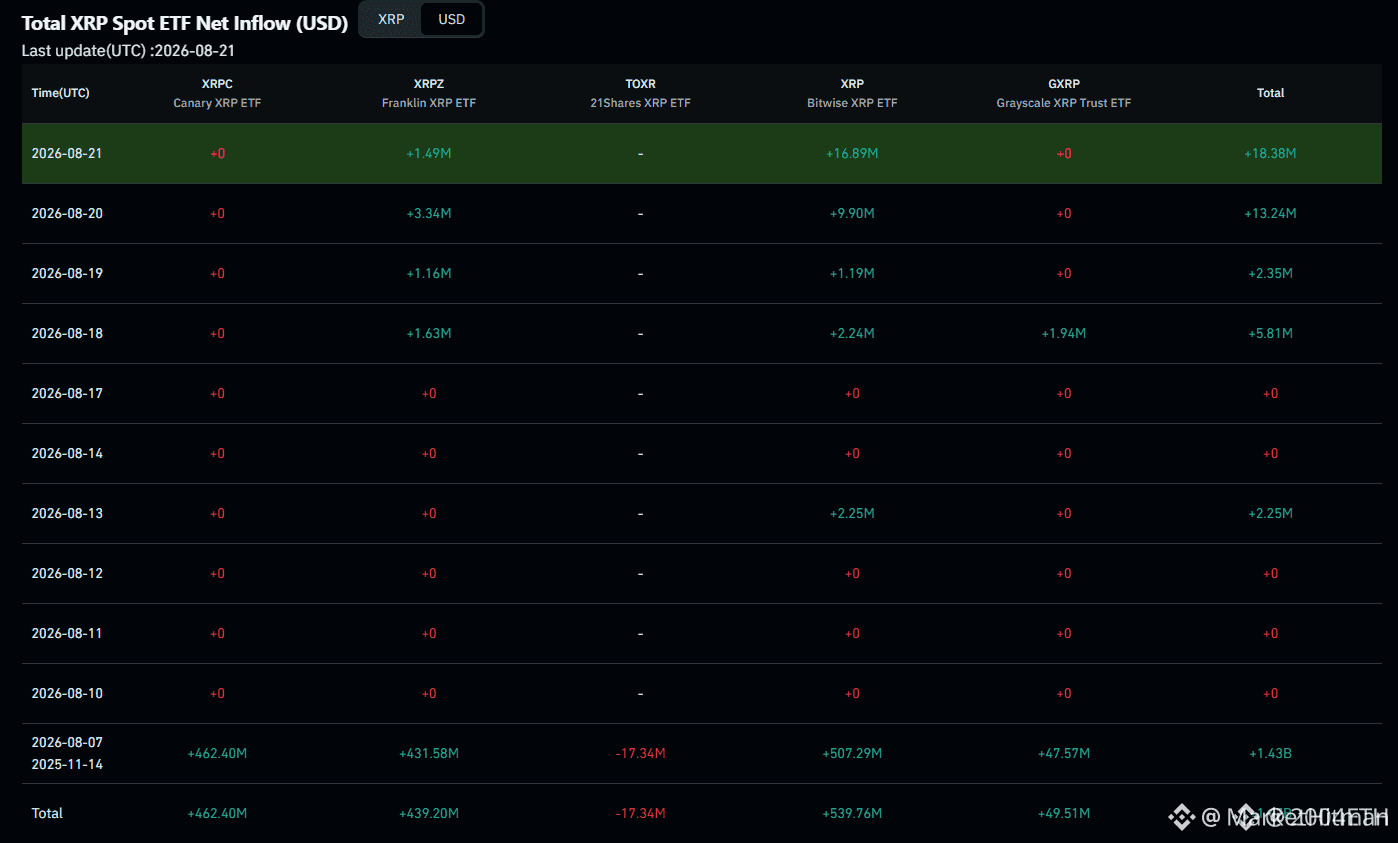
Task: Click the 2026-08-12 date cell
Action: (x=67, y=573)
